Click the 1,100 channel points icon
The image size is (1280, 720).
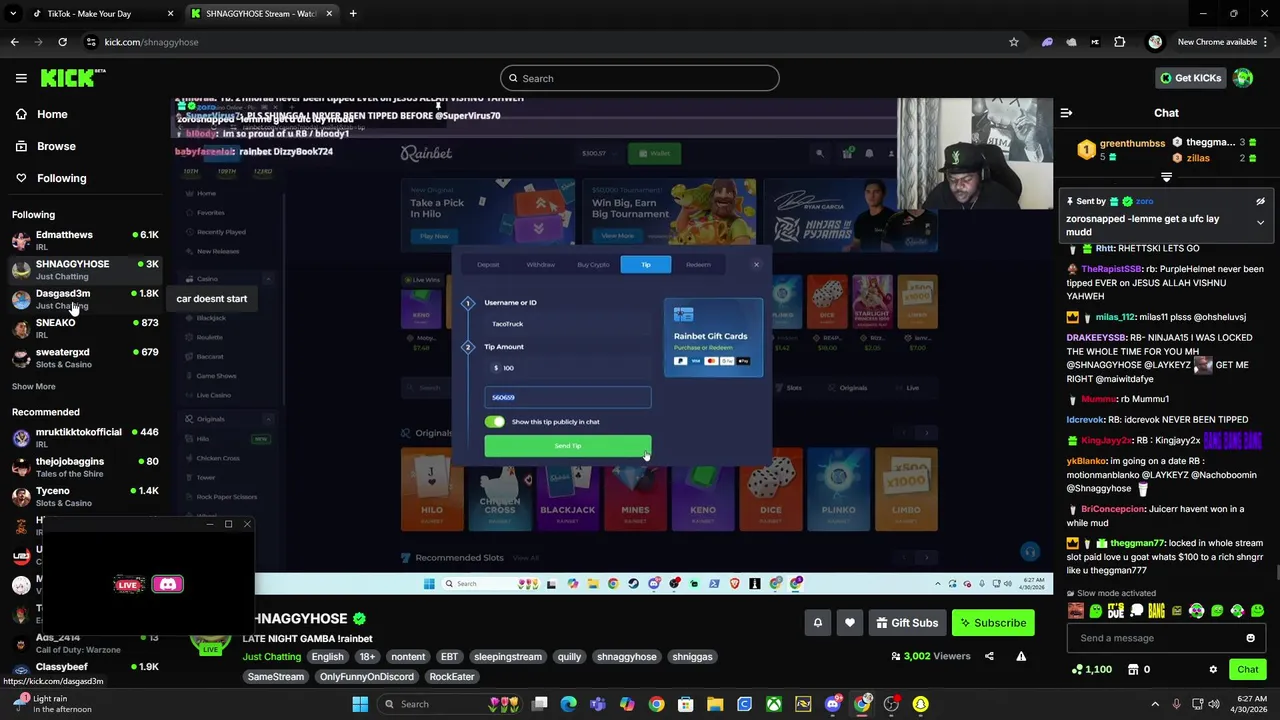pos(1077,669)
